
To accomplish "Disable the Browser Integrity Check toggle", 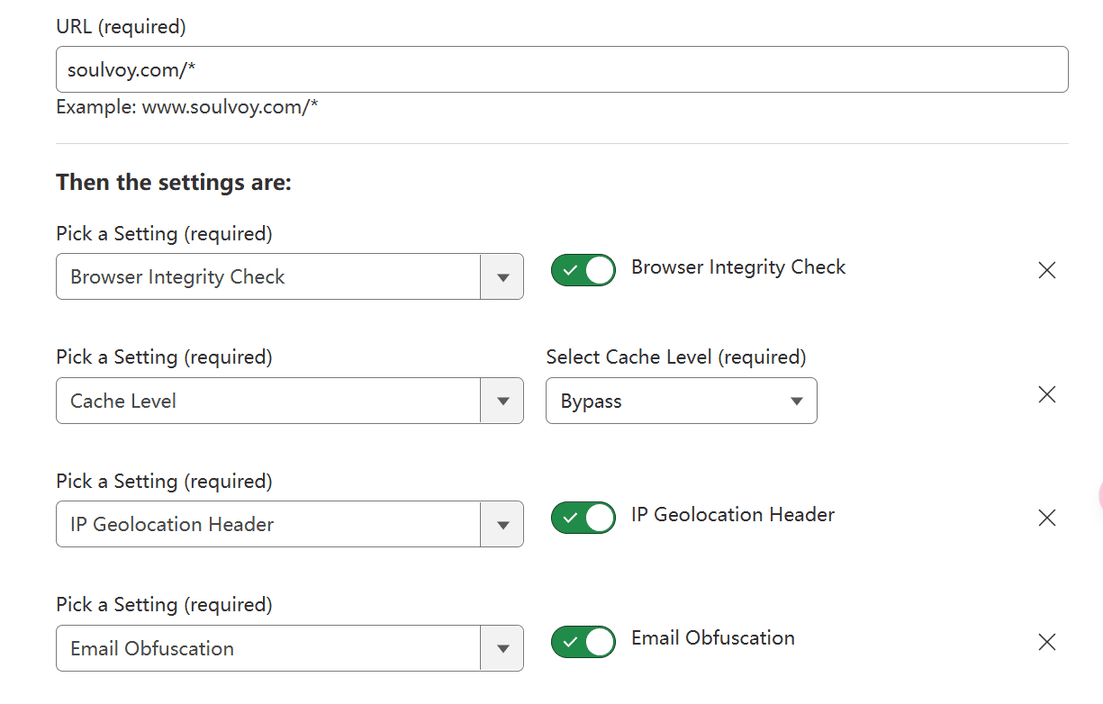I will click(x=583, y=270).
